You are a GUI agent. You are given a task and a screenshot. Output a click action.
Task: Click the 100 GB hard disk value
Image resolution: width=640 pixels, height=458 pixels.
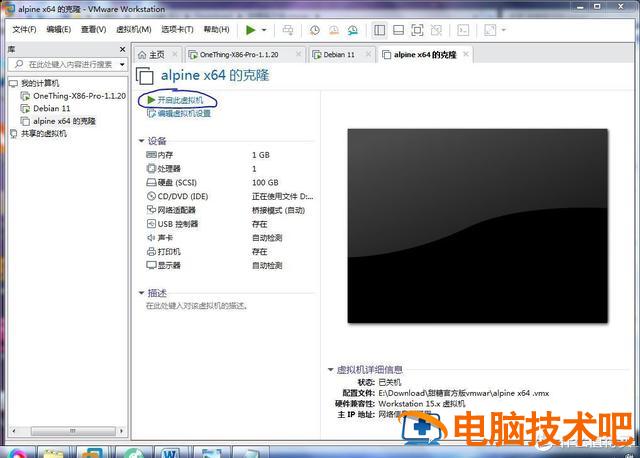(265, 182)
